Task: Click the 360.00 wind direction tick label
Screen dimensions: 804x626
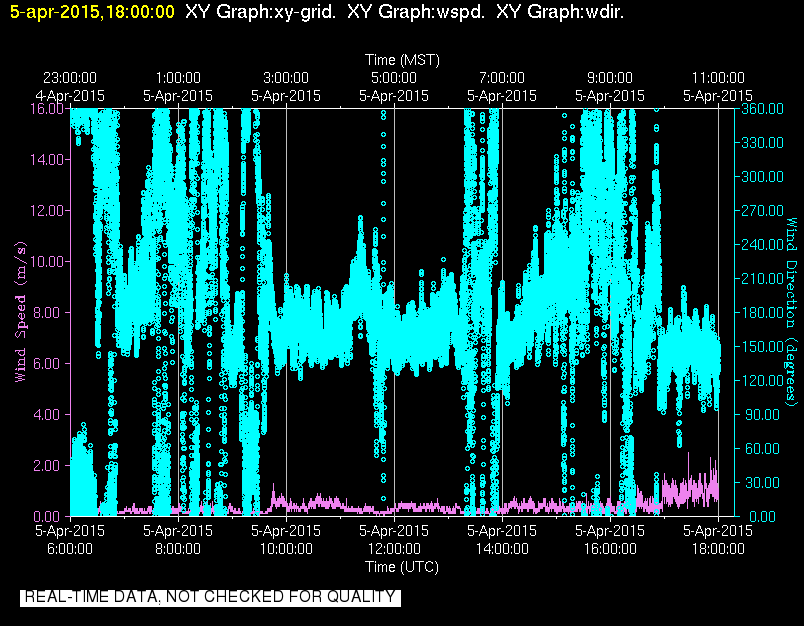Action: point(762,109)
